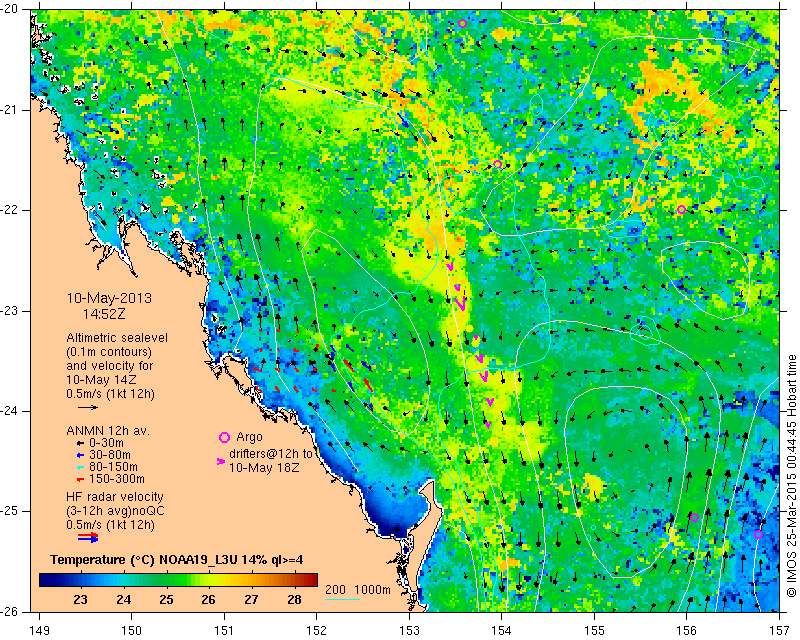The height and width of the screenshot is (640, 800).
Task: Click the Argo marker near -21.5, 154
Action: pyautogui.click(x=497, y=164)
